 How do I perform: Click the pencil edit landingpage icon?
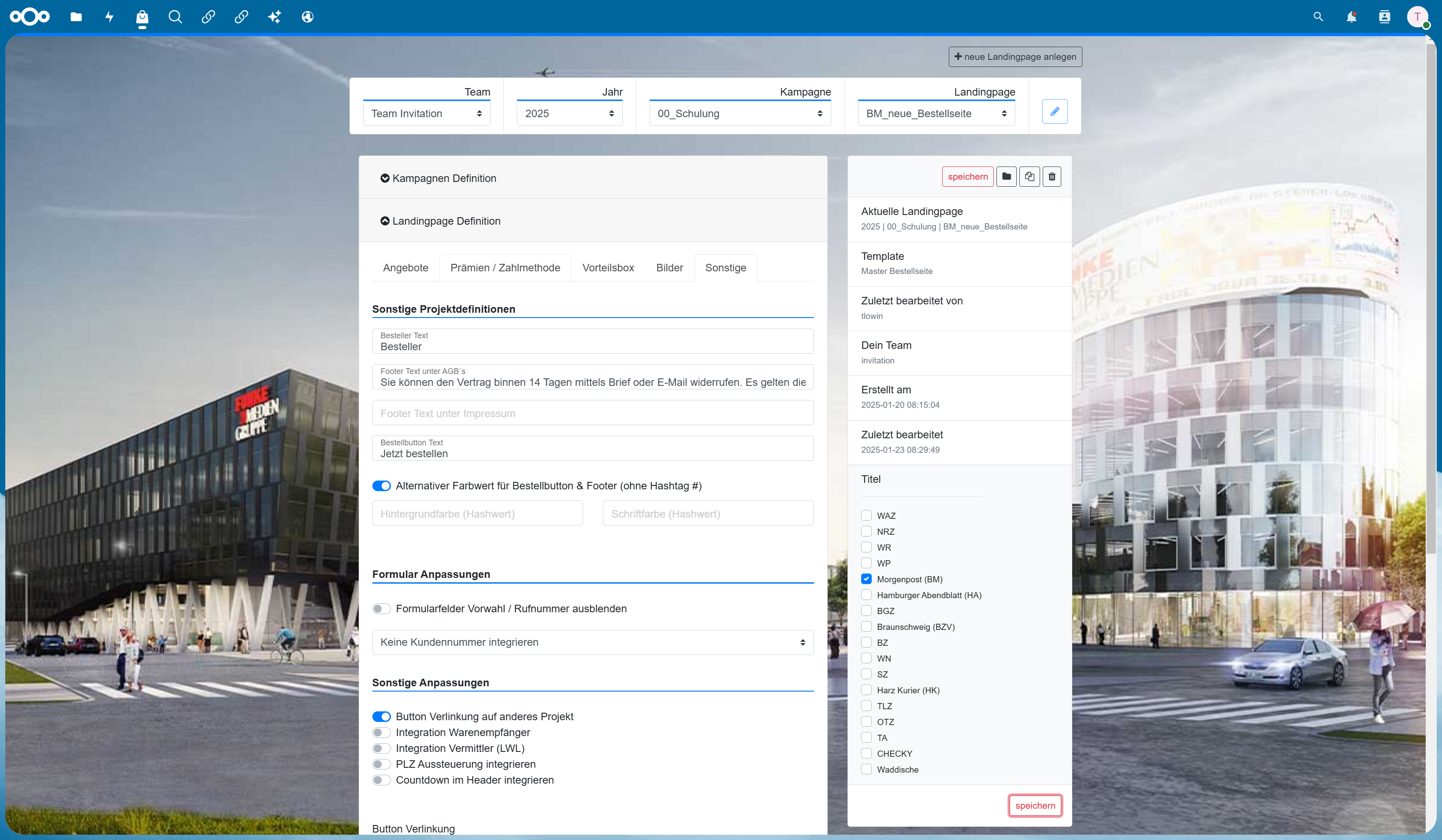(1055, 111)
